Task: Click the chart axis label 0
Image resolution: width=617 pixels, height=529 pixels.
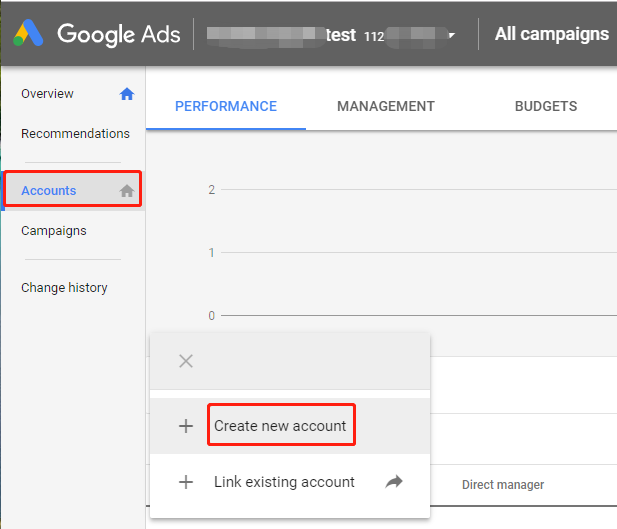Action: pyautogui.click(x=212, y=316)
